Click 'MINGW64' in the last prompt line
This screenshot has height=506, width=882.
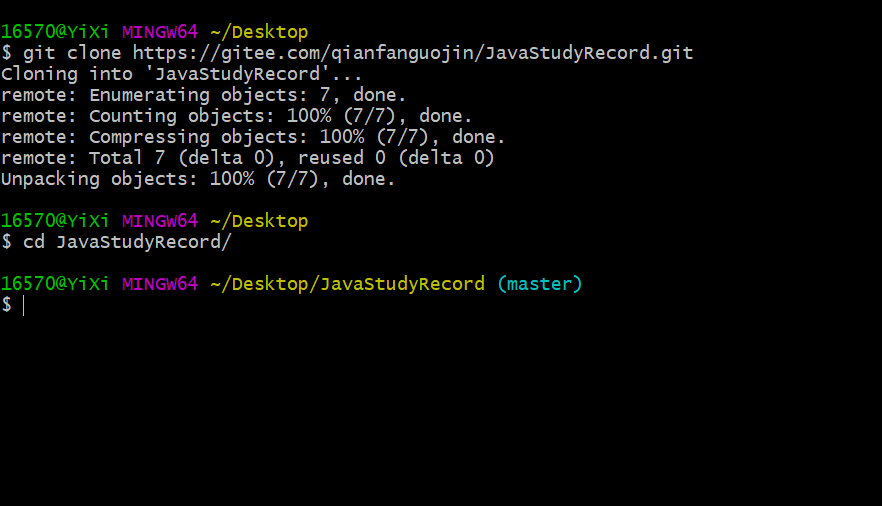(x=160, y=284)
